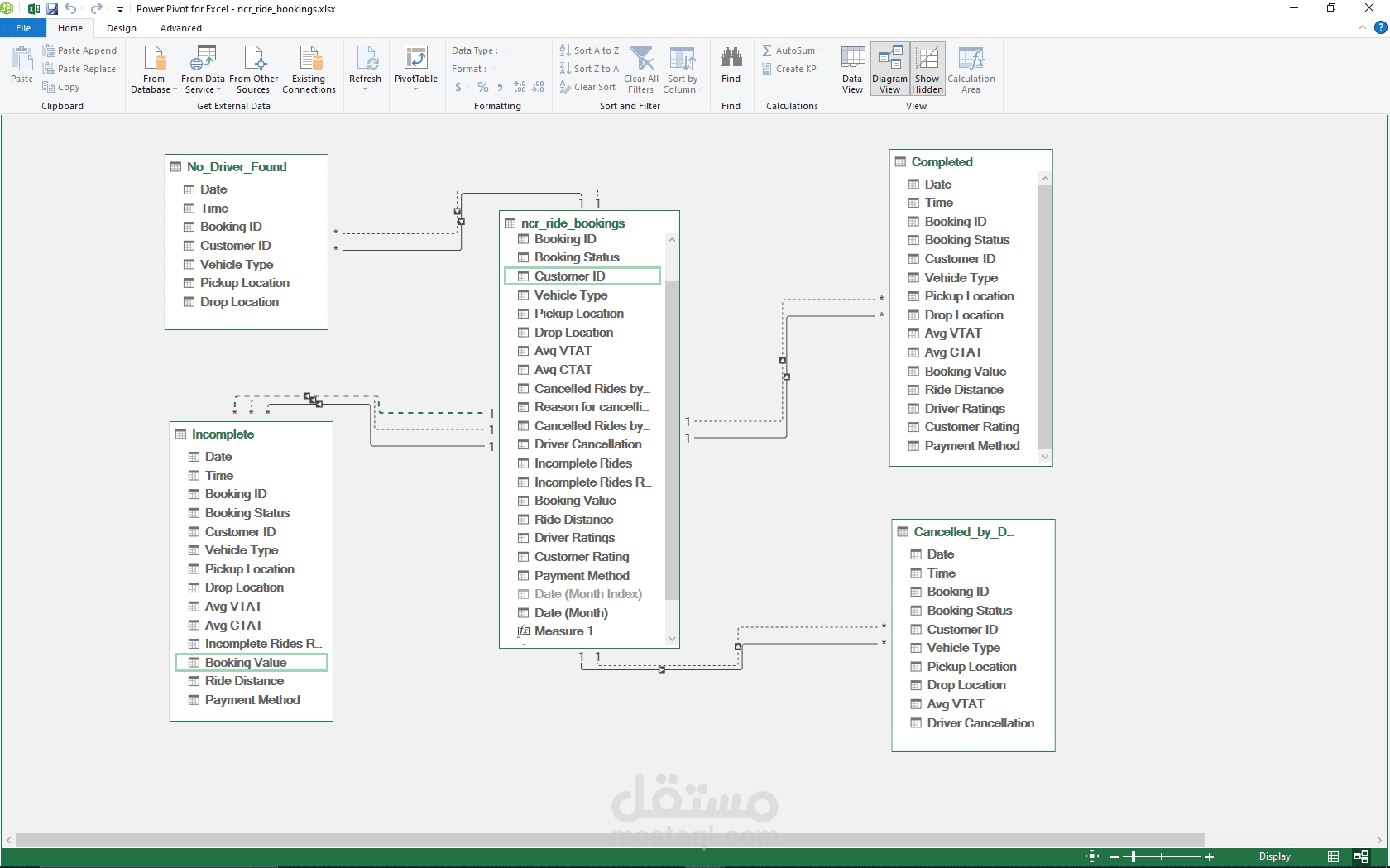
Task: Open the PivotTable tool
Action: (x=415, y=68)
